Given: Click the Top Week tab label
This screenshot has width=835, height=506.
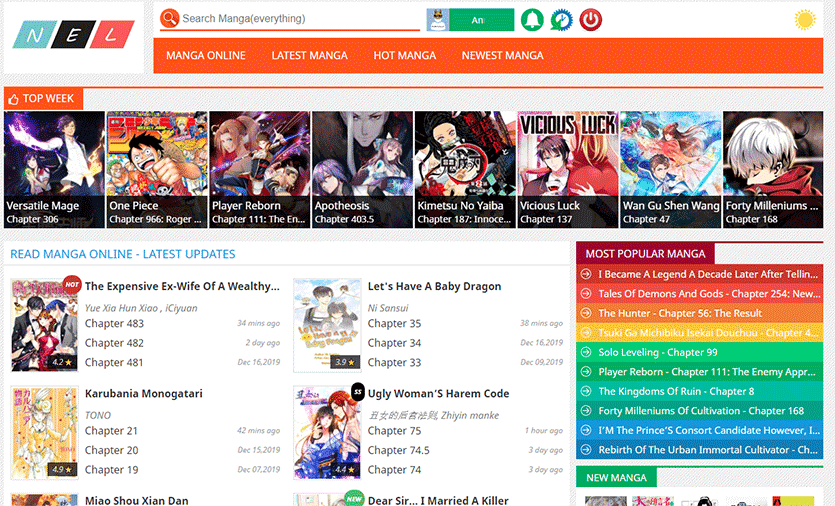Looking at the screenshot, I should 43,99.
